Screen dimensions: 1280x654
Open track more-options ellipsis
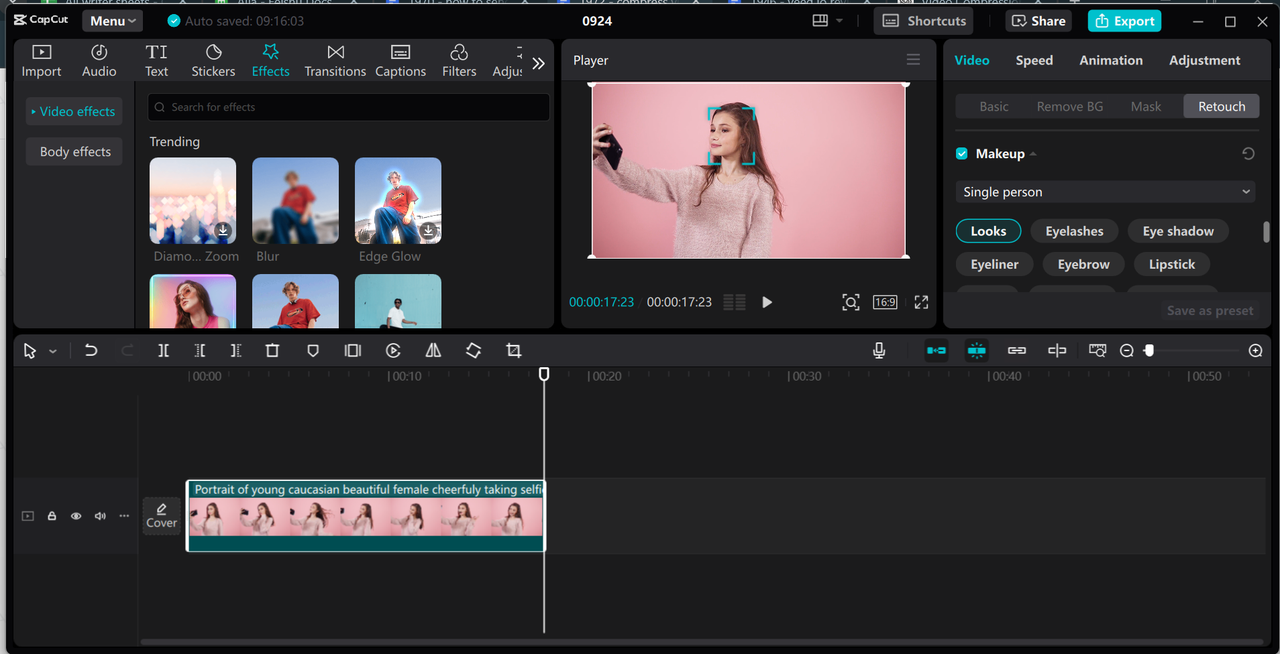click(124, 516)
